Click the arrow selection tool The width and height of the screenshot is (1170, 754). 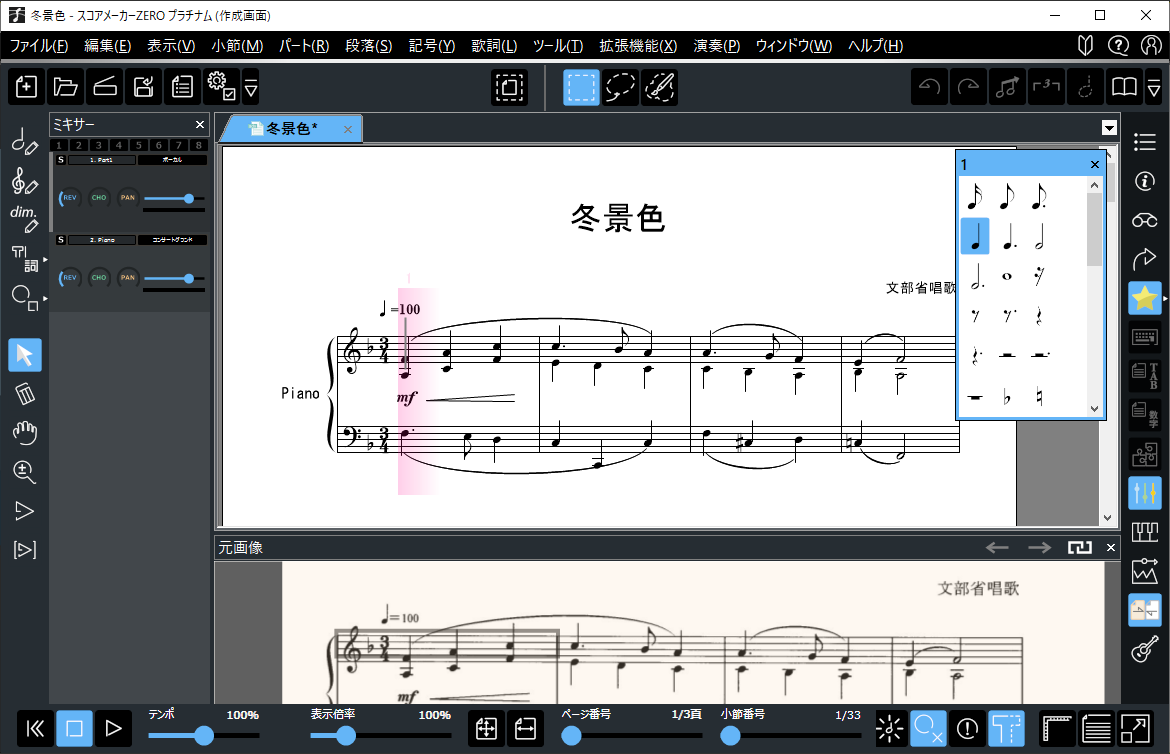[25, 355]
